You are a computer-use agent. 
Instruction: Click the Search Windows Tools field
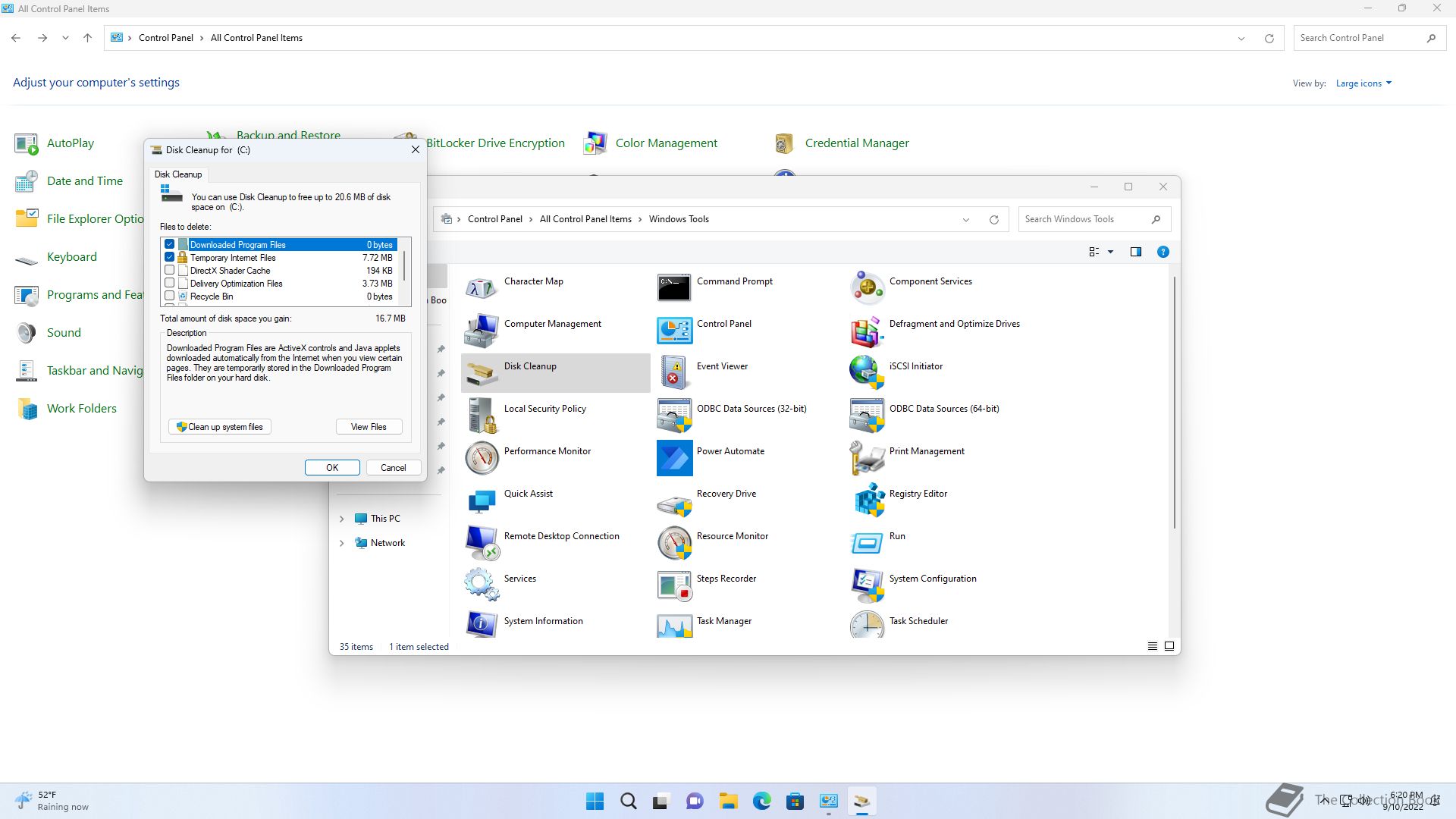tap(1083, 219)
